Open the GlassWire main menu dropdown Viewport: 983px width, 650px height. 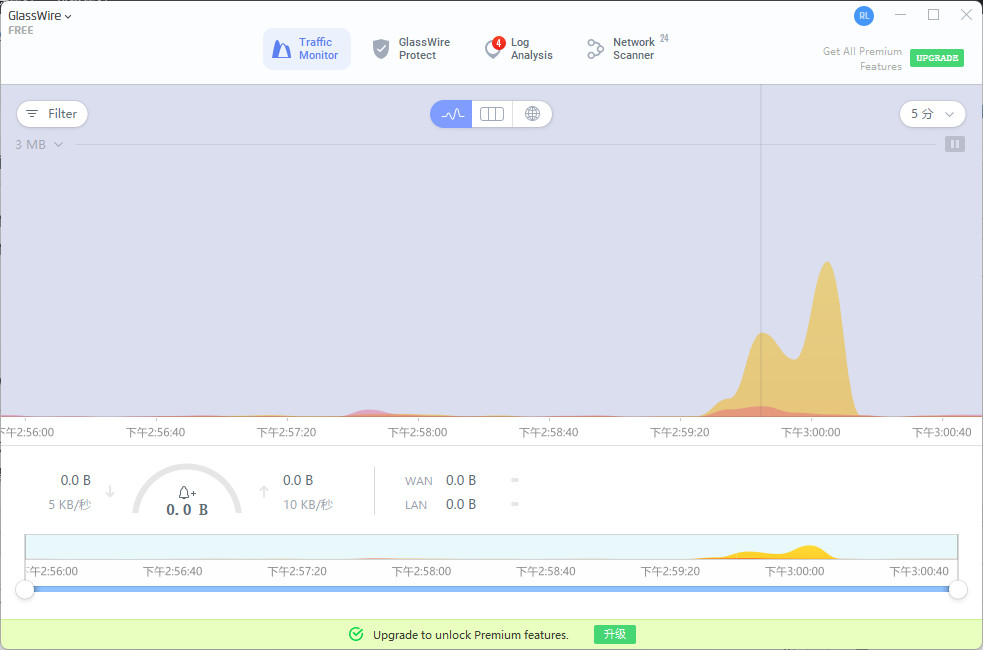point(40,16)
